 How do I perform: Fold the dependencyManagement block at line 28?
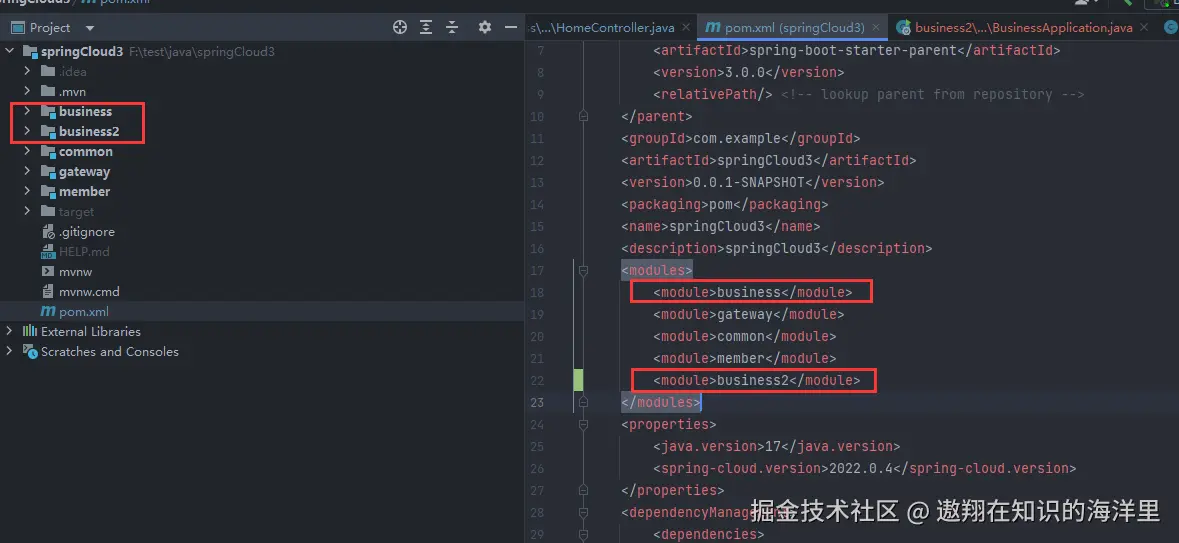583,512
